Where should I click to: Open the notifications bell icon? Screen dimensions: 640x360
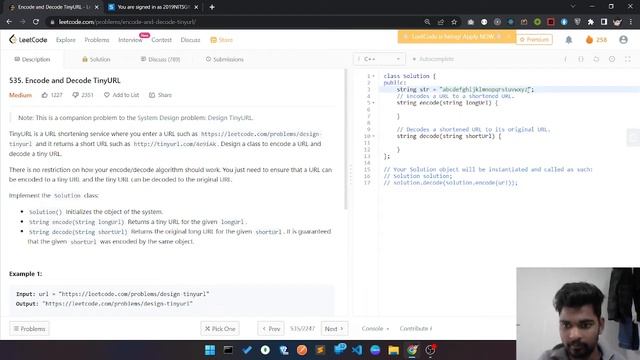coord(569,40)
